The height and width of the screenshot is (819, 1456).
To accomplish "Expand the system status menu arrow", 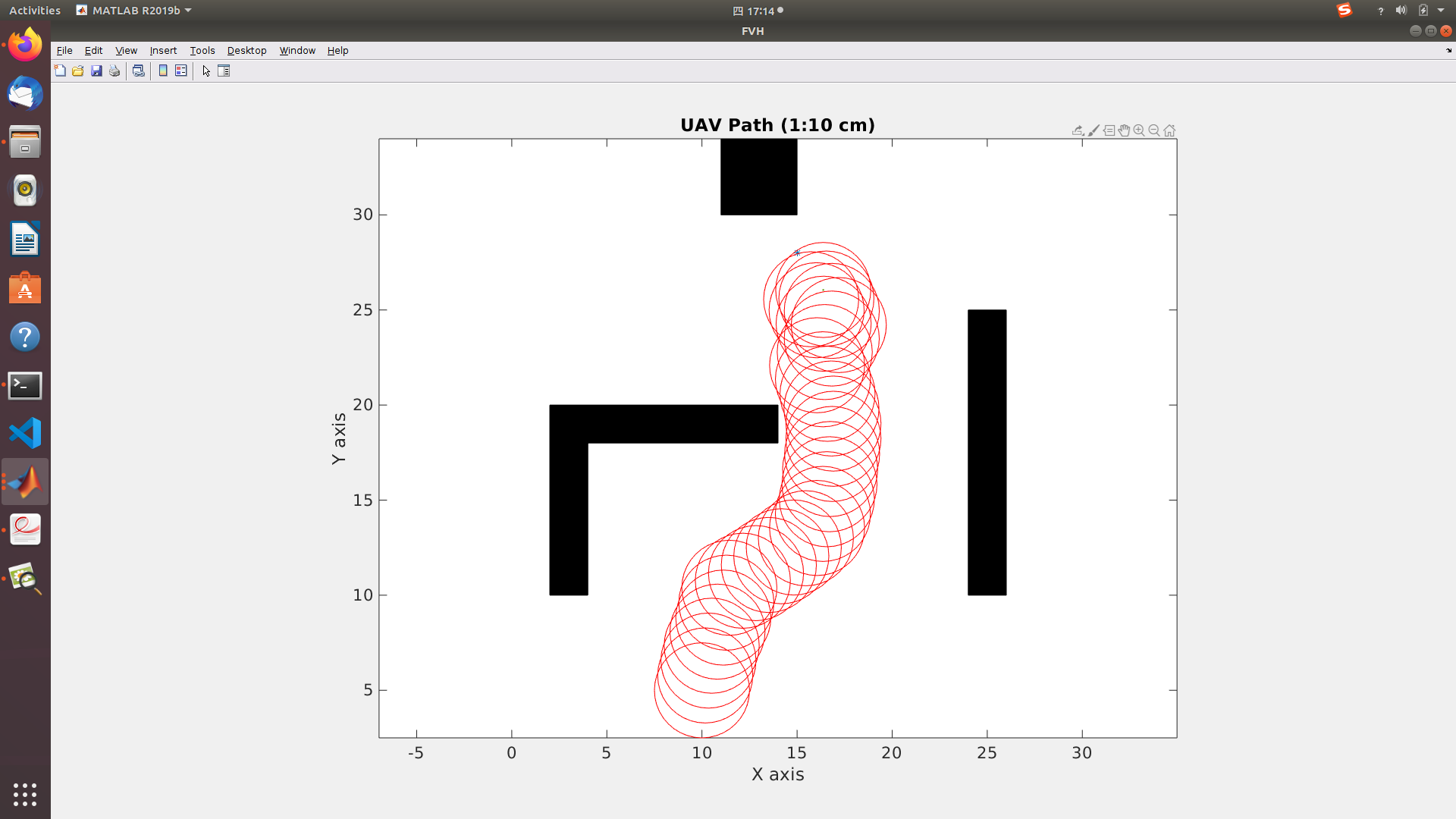I will [1441, 11].
